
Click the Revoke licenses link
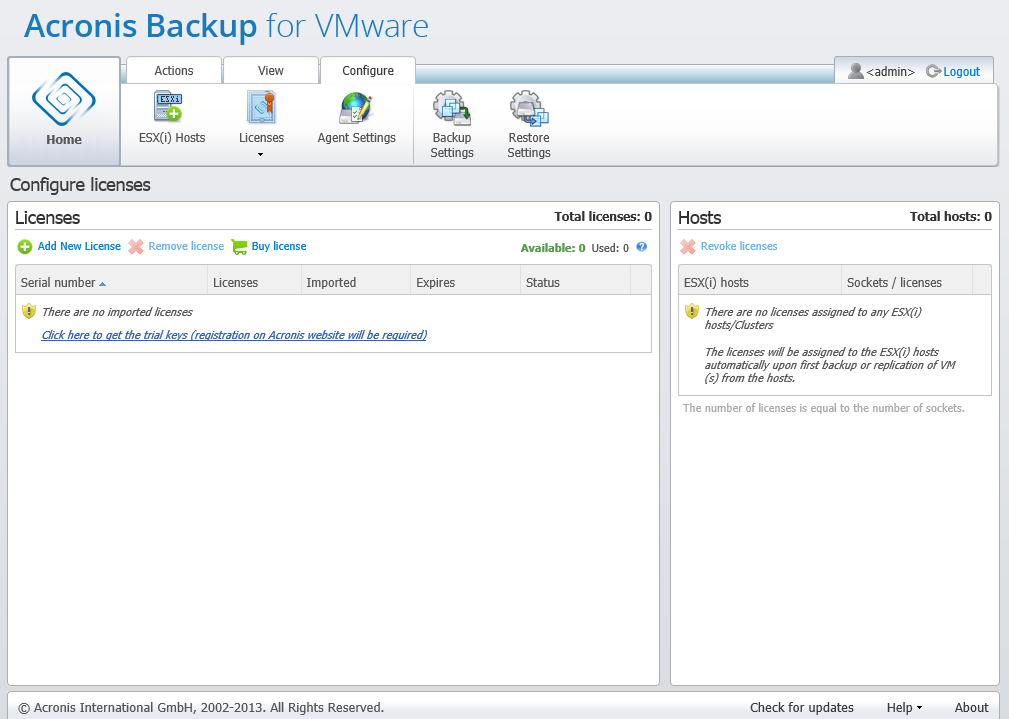coord(739,247)
